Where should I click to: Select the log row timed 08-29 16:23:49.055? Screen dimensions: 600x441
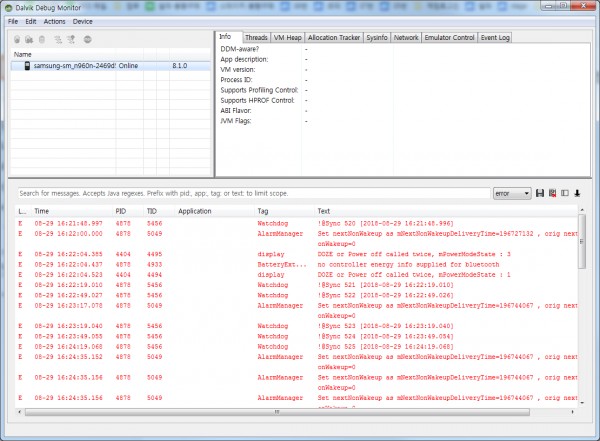coord(297,336)
